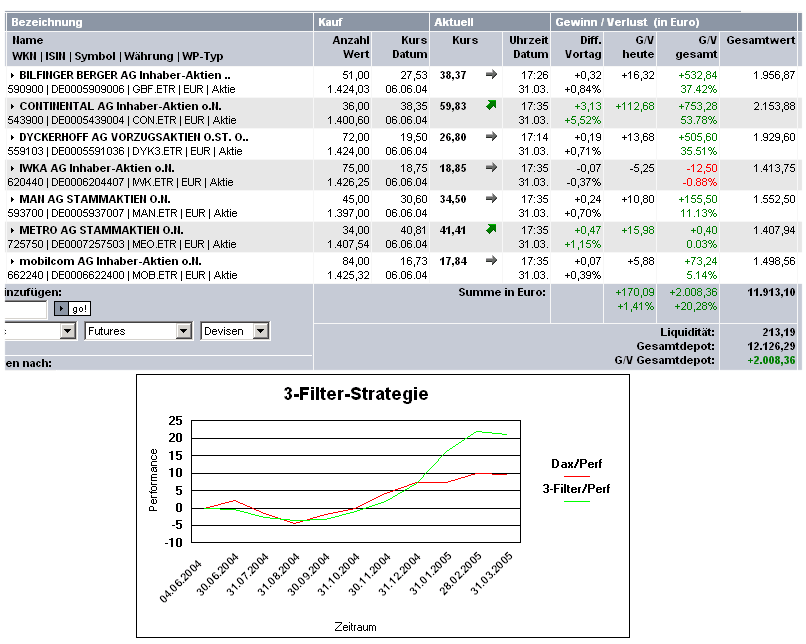The height and width of the screenshot is (644, 806).
Task: Click the go! button
Action: click(x=72, y=308)
